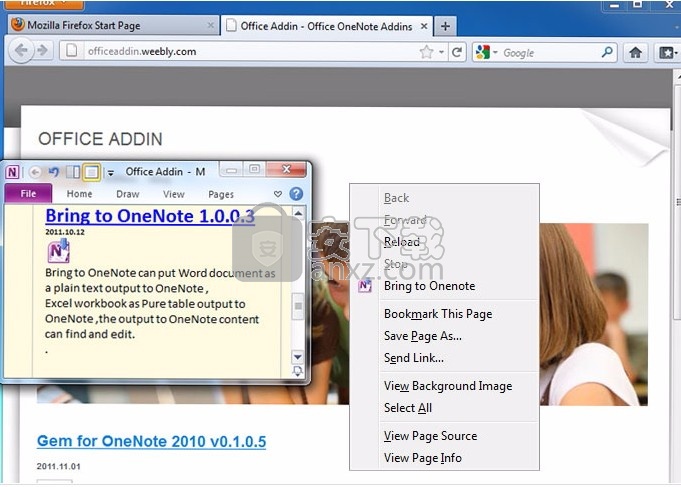Click the bookmark star in address bar

(x=426, y=52)
